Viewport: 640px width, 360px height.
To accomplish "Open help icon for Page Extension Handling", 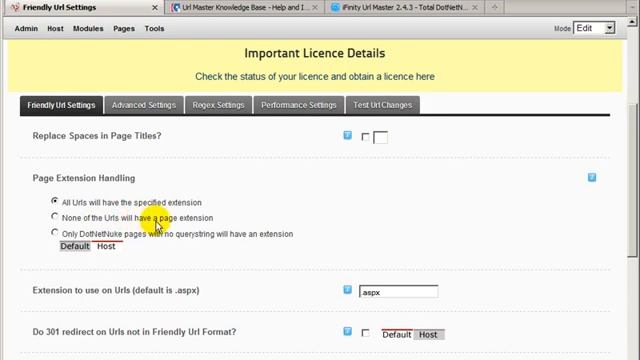I will coord(592,178).
